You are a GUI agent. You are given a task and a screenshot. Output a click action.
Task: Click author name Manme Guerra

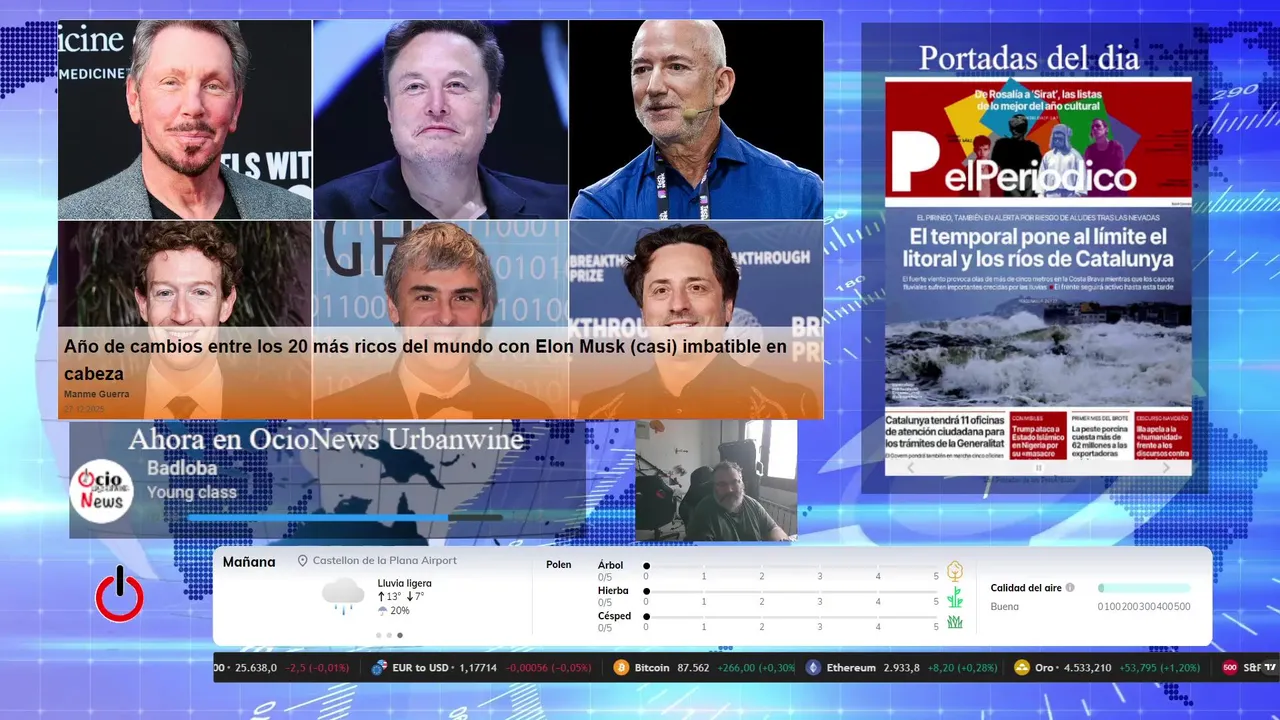96,394
